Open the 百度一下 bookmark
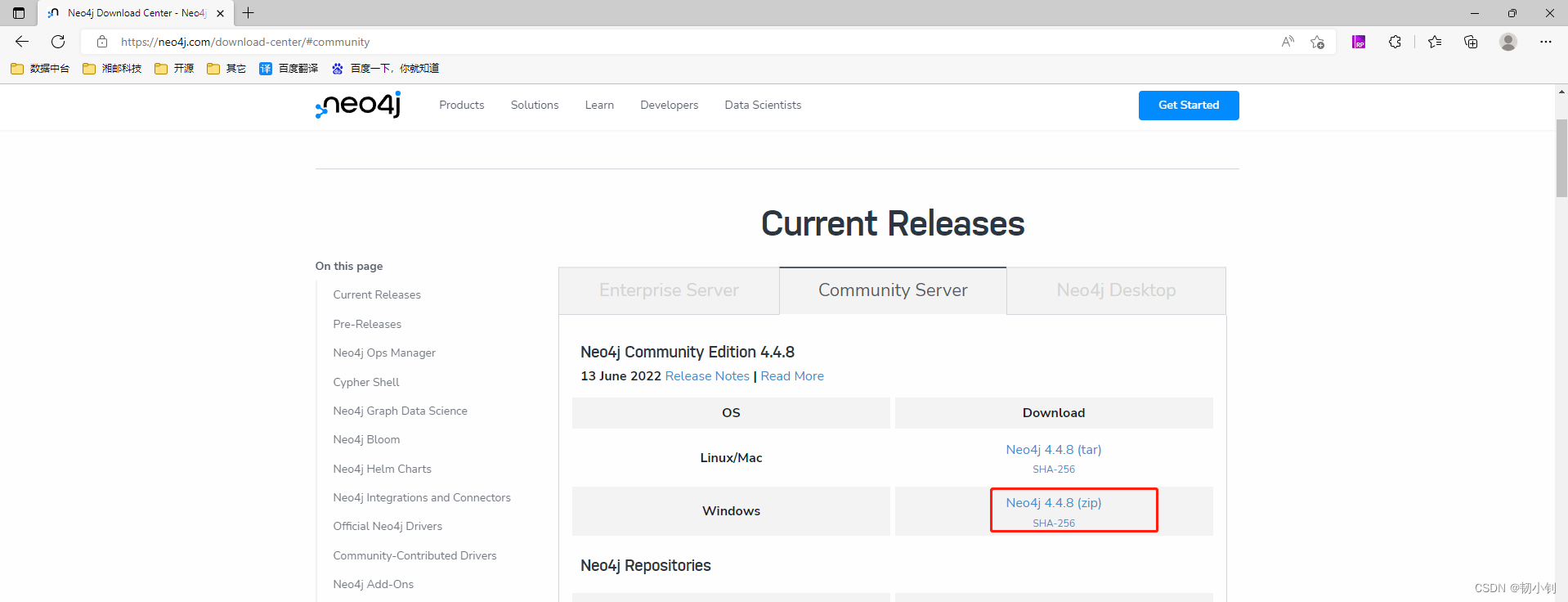The width and height of the screenshot is (1568, 602). [385, 69]
